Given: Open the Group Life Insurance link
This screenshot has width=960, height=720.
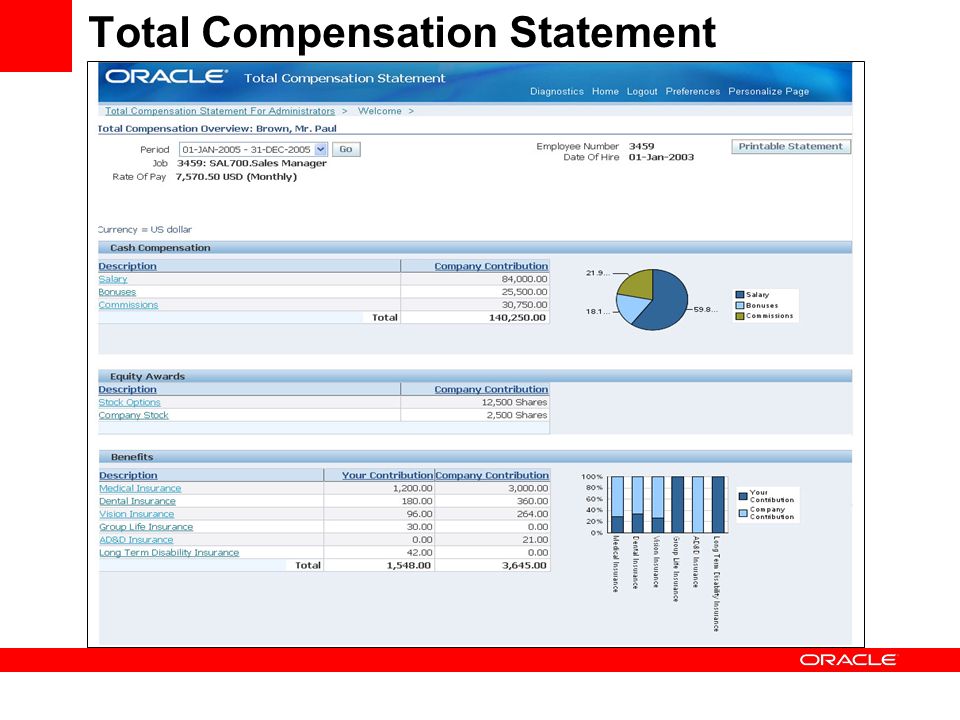Looking at the screenshot, I should (146, 527).
